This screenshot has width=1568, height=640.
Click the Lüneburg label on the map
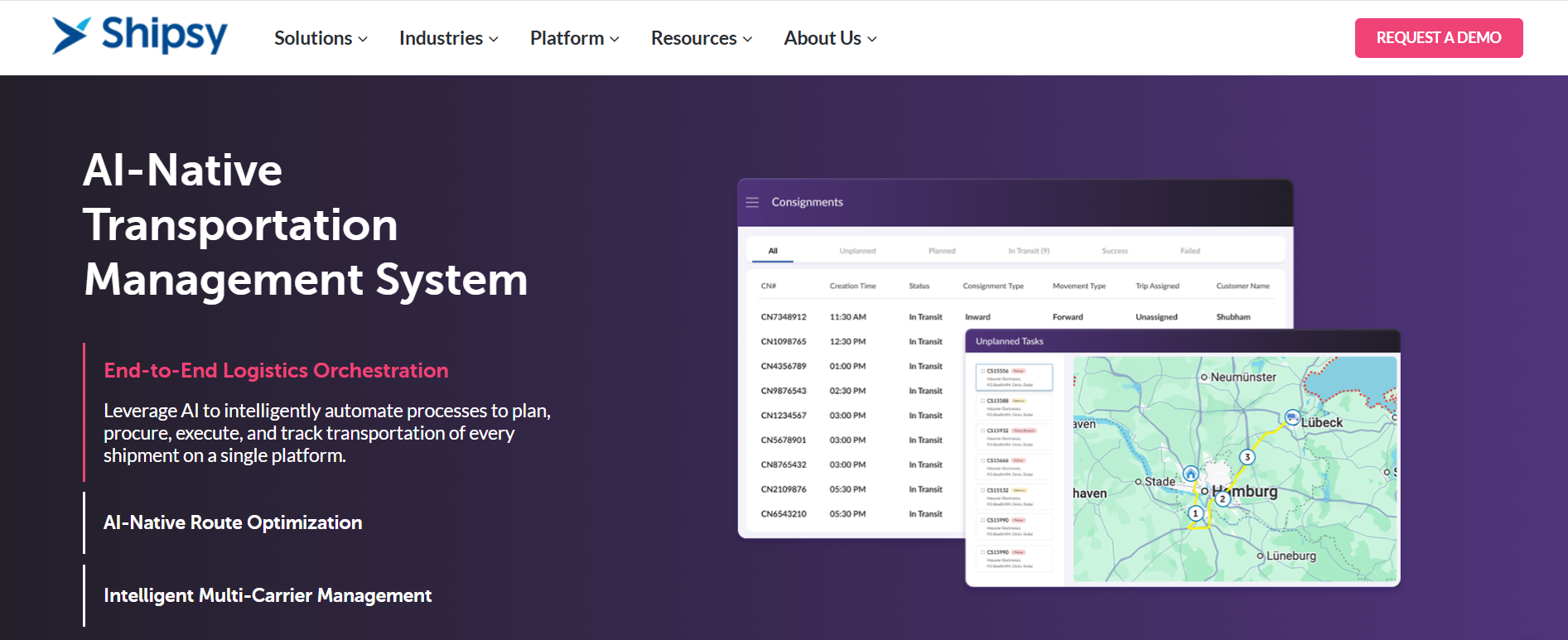[x=1291, y=556]
